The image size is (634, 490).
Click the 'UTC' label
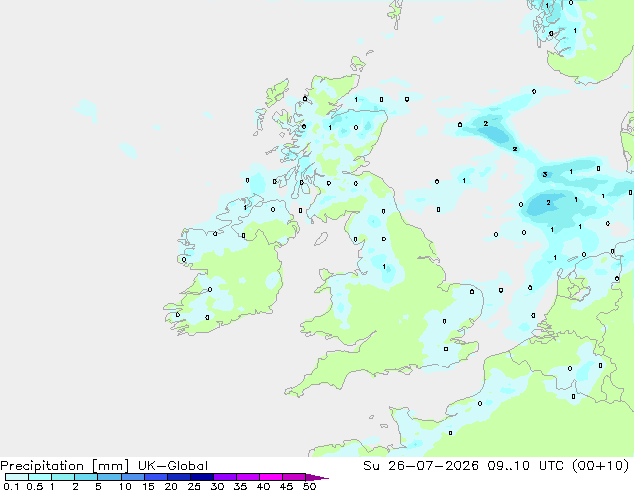552,466
